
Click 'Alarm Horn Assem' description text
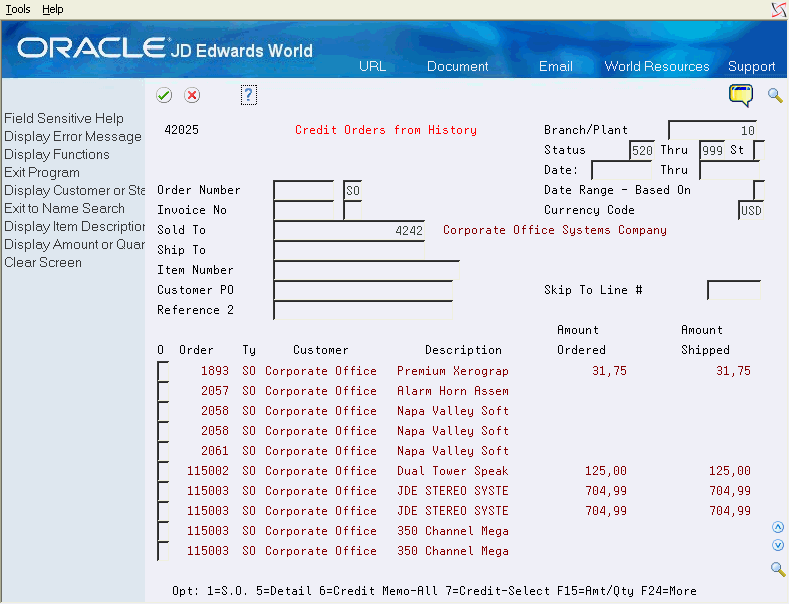[453, 391]
